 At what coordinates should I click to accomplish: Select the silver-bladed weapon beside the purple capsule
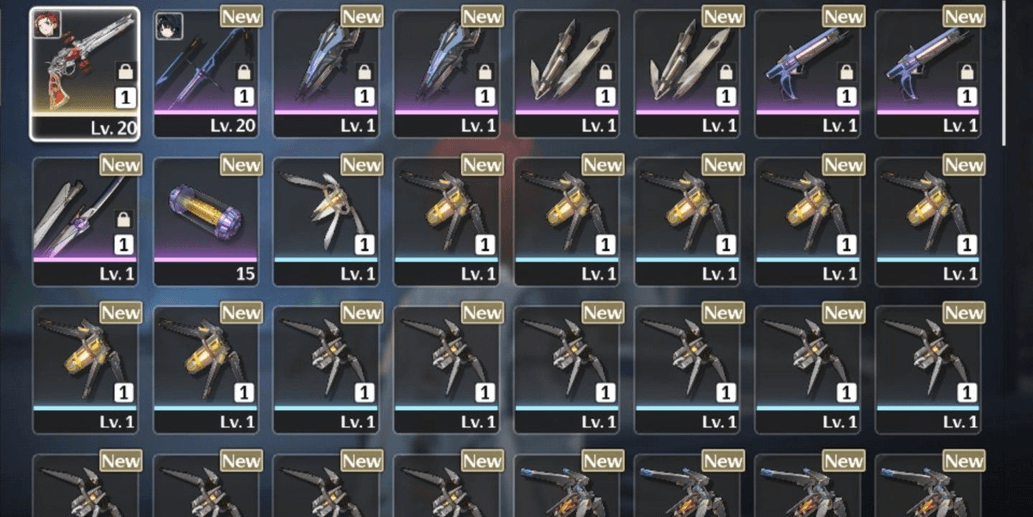click(326, 222)
